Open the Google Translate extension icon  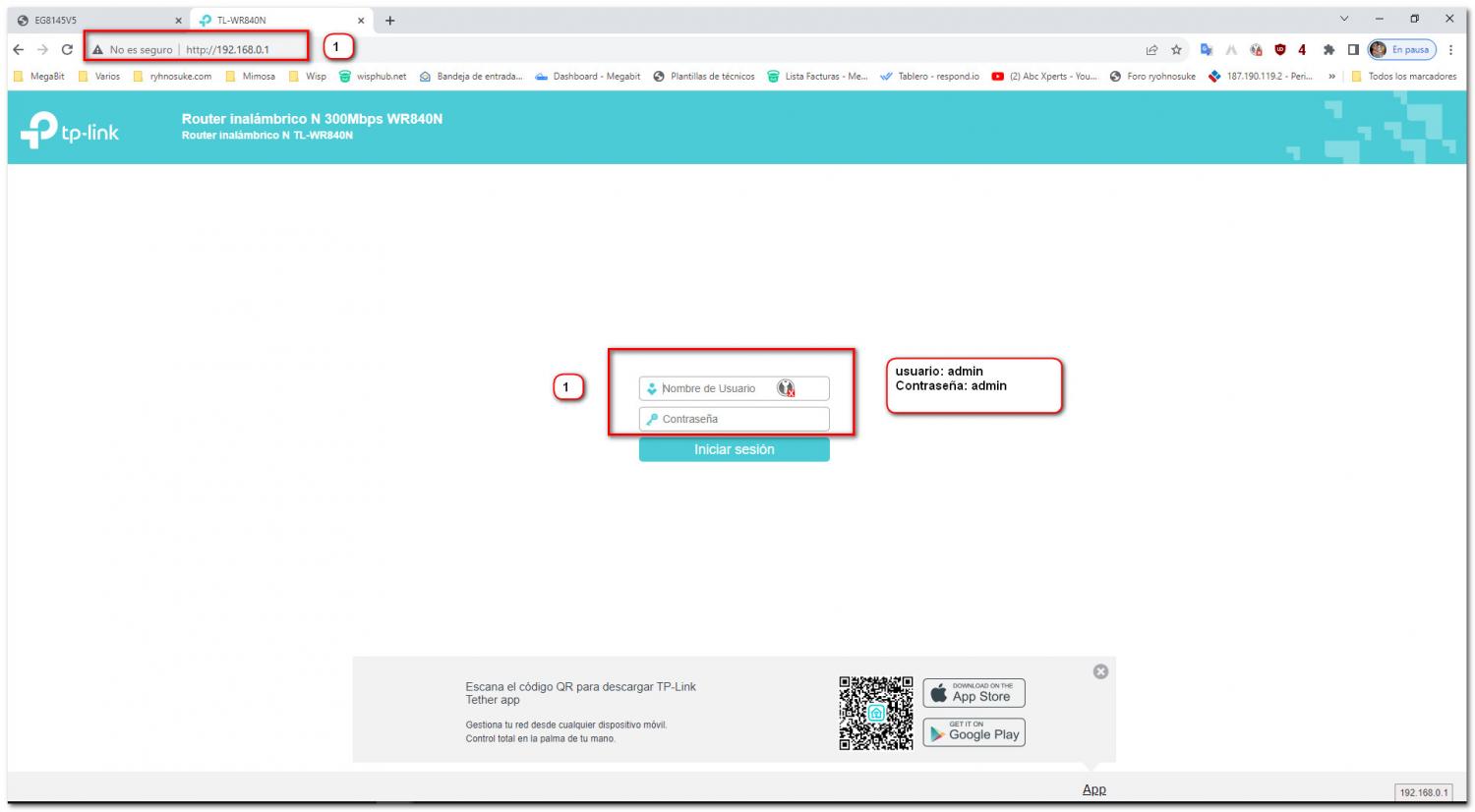pos(1206,50)
